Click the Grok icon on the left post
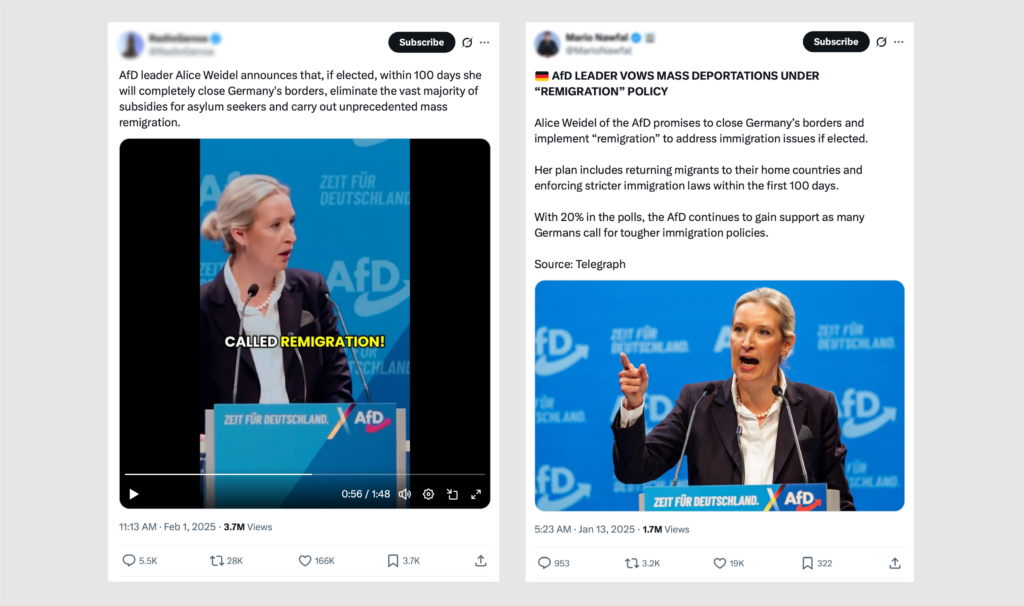This screenshot has height=606, width=1024. (x=467, y=42)
